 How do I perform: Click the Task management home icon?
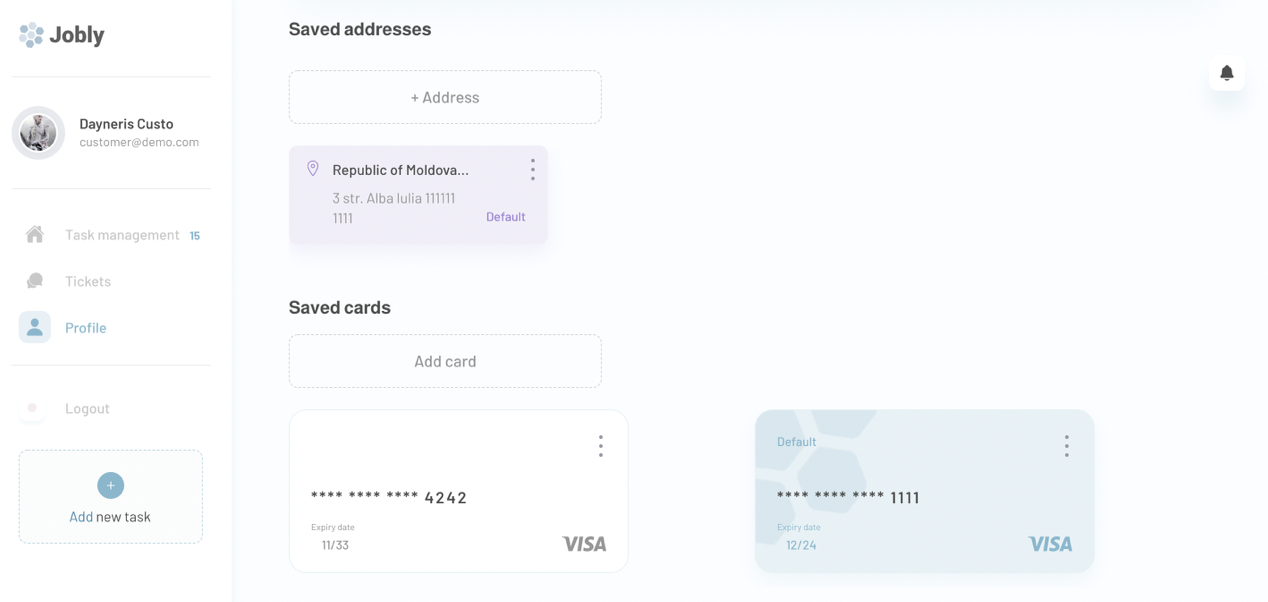click(x=35, y=235)
